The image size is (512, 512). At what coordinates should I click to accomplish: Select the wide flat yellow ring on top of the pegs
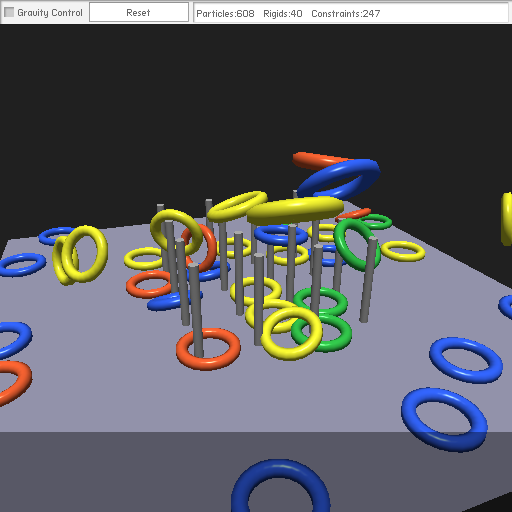(295, 210)
